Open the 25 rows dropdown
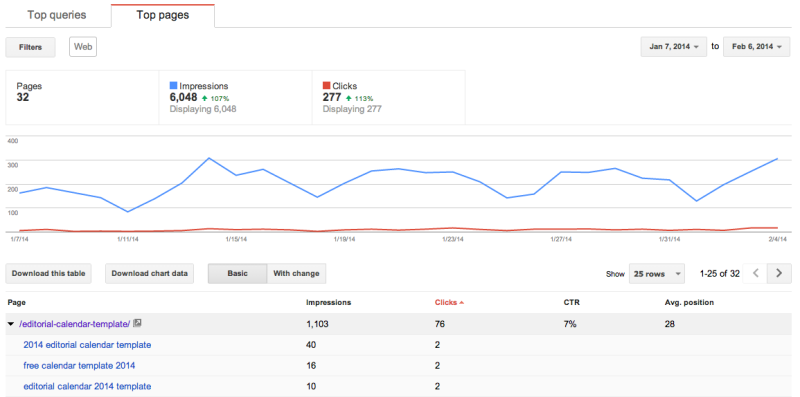 point(657,274)
